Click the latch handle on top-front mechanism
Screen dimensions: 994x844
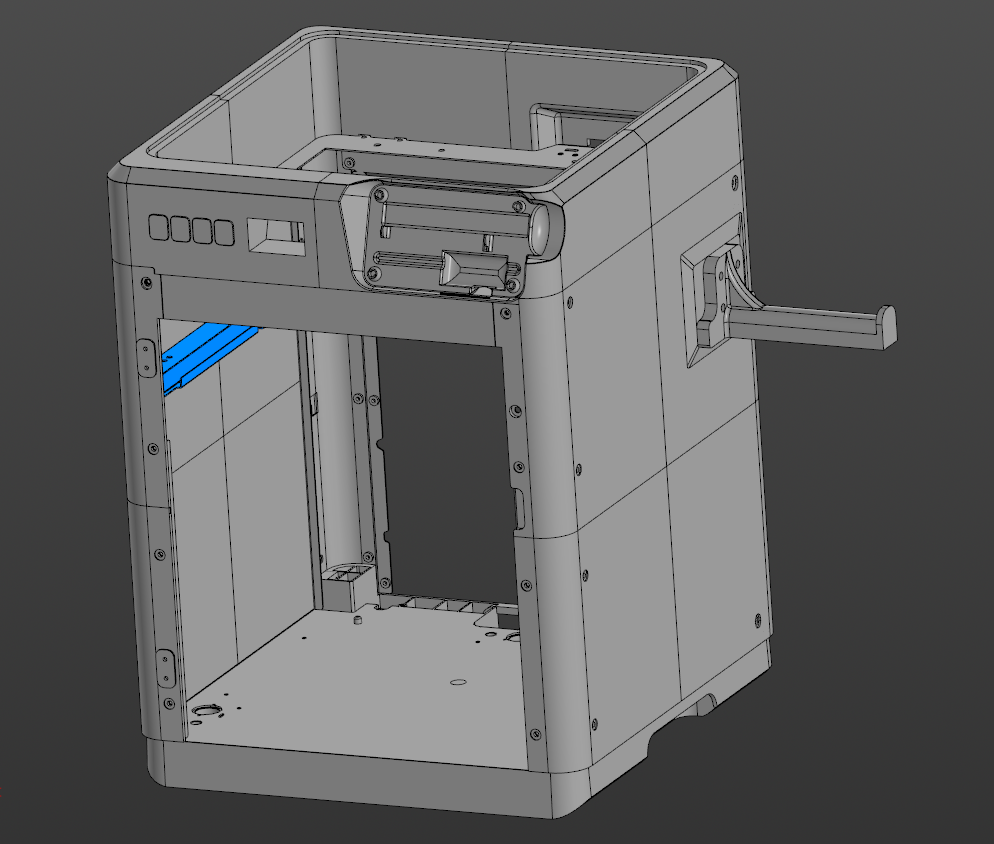pyautogui.click(x=474, y=268)
